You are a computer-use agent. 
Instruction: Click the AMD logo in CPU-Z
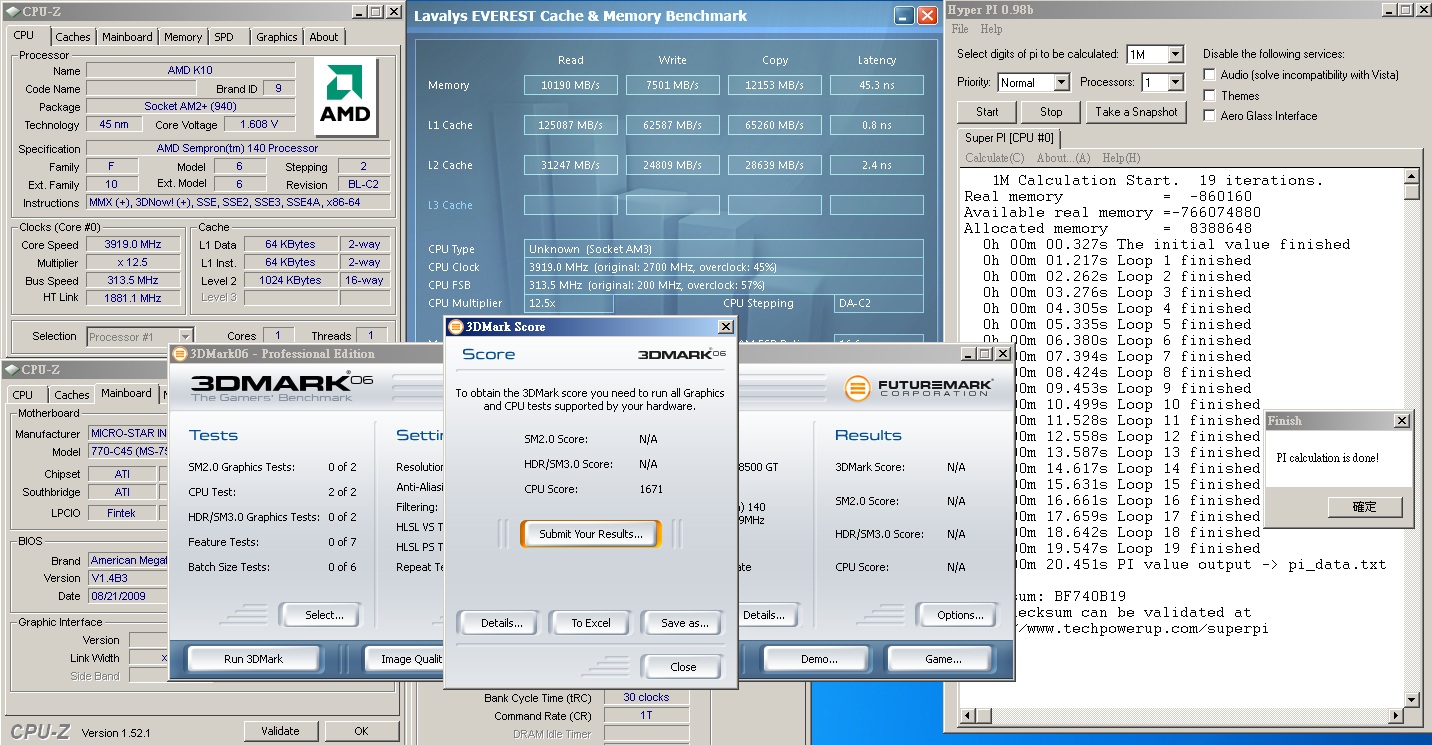(345, 97)
